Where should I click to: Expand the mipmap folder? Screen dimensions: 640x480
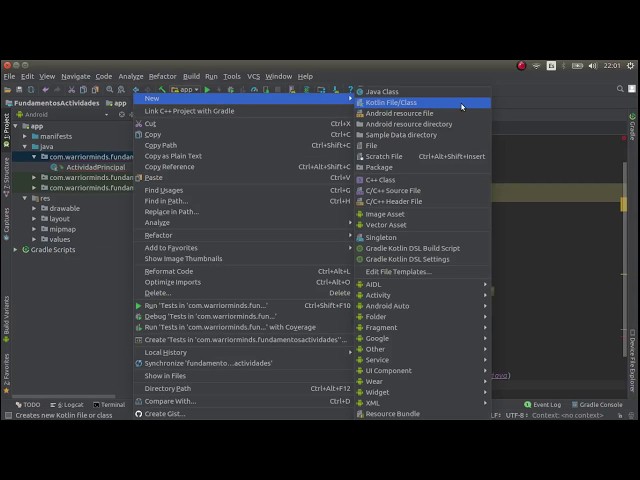tap(34, 229)
